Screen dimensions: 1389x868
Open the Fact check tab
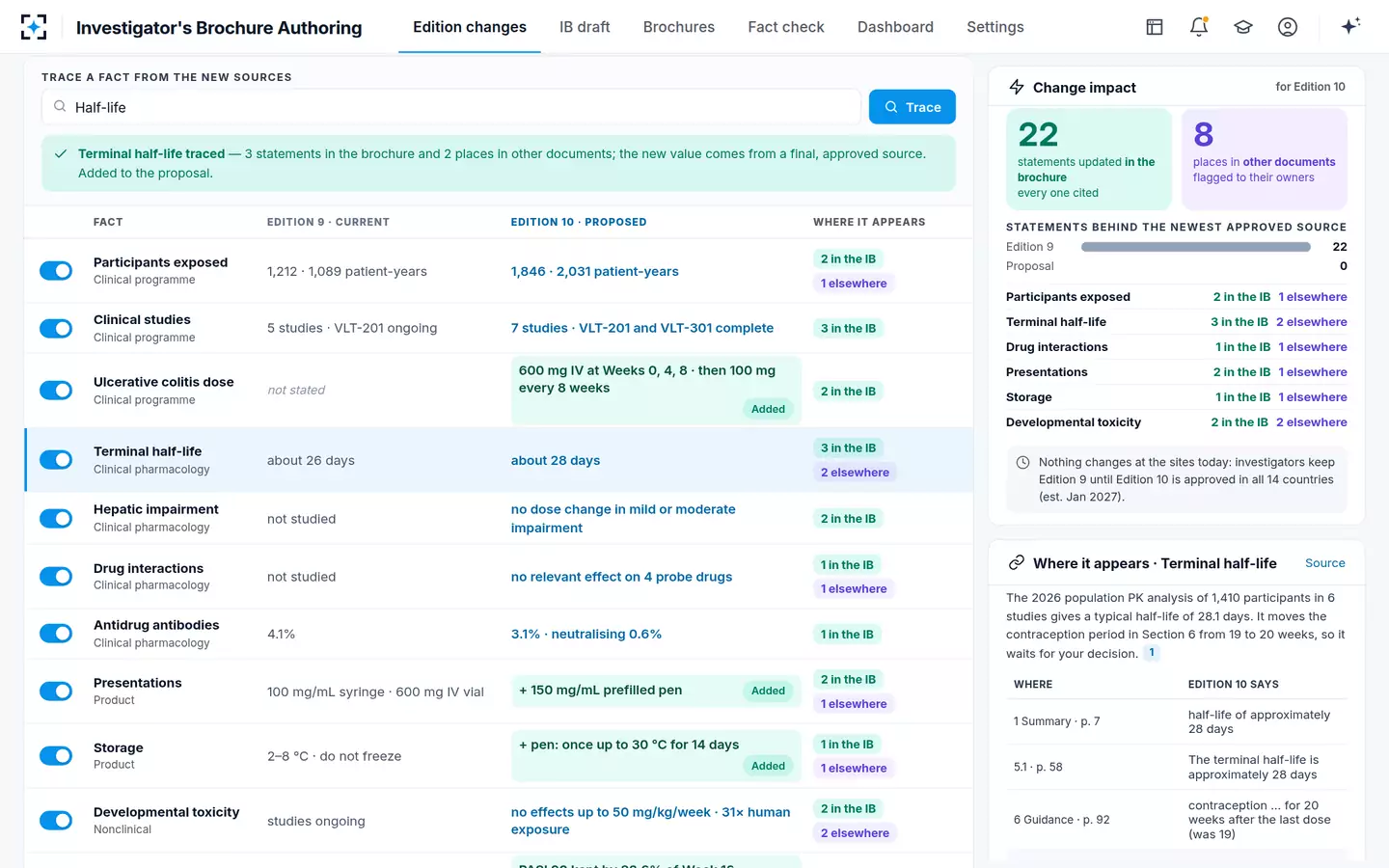tap(786, 27)
